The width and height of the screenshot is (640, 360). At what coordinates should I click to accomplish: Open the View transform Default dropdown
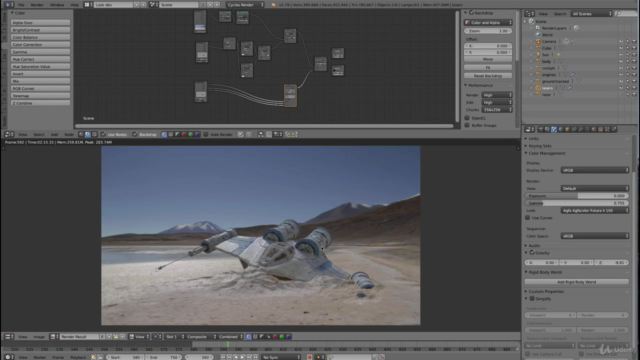pos(595,189)
